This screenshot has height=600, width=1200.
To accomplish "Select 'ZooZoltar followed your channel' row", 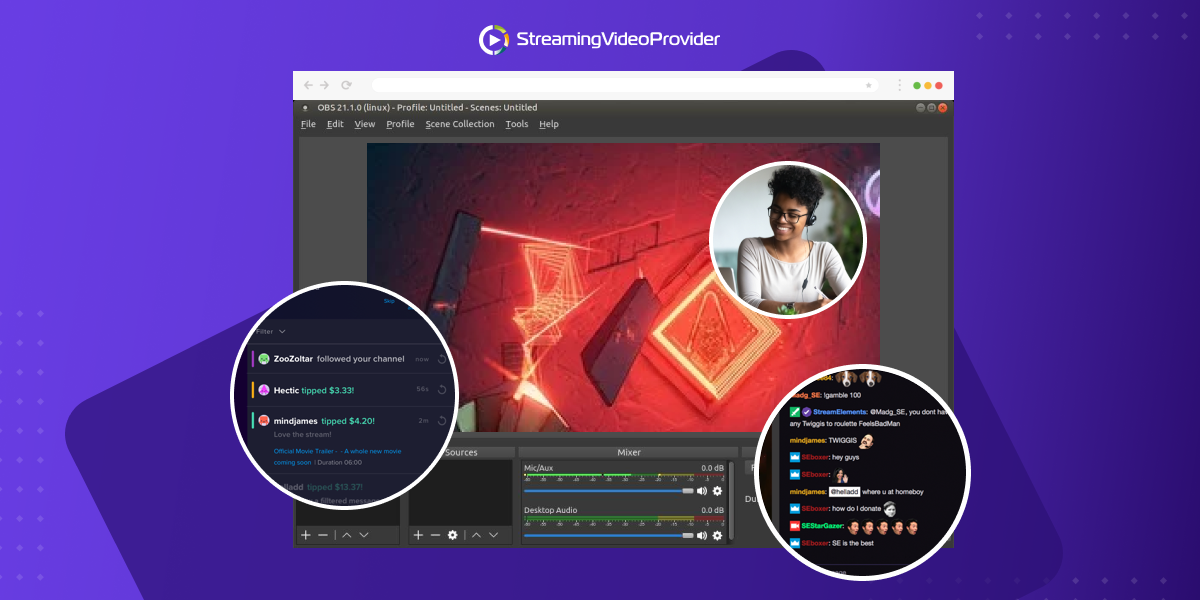I will point(351,359).
